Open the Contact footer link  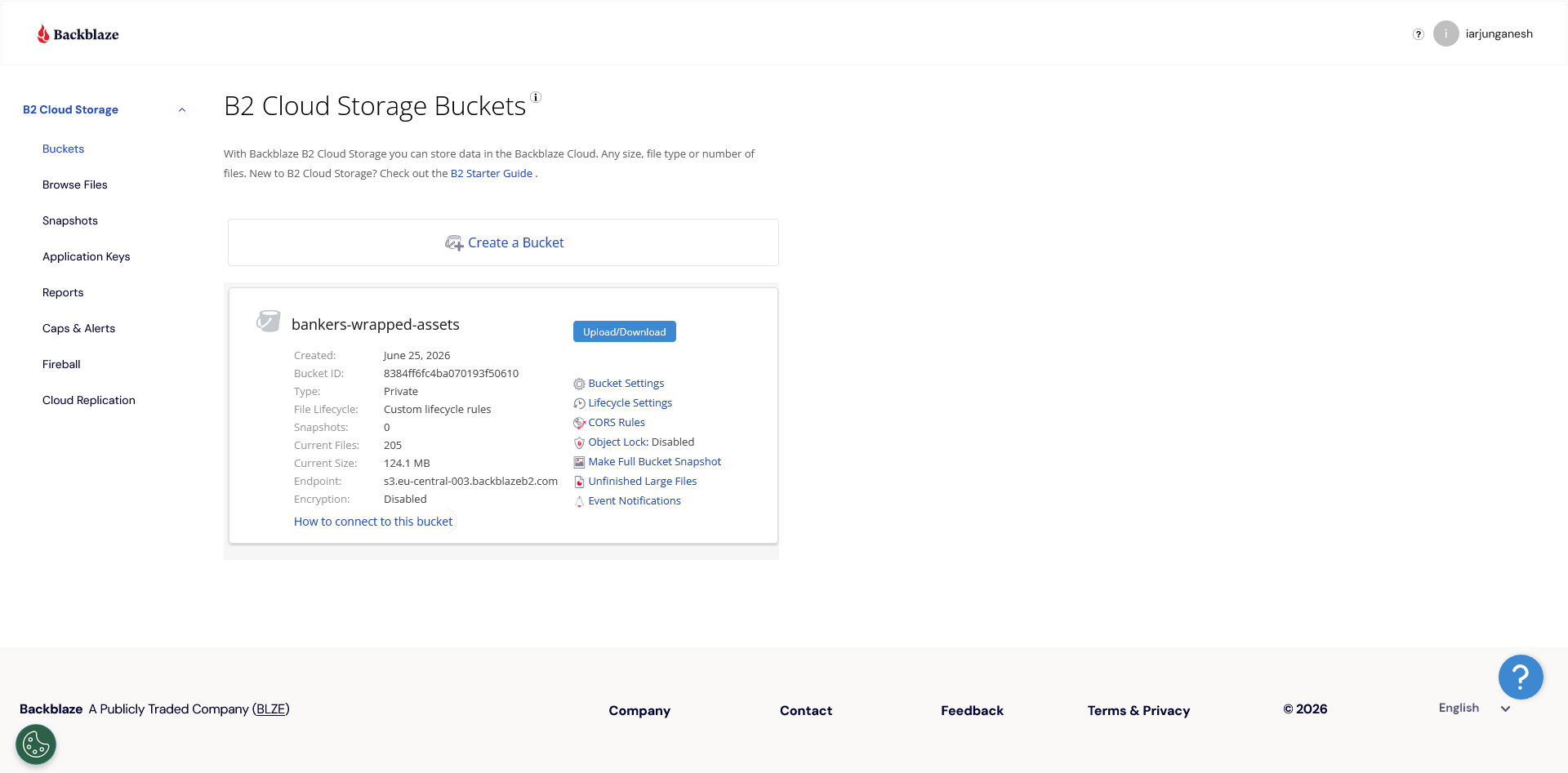pos(806,710)
